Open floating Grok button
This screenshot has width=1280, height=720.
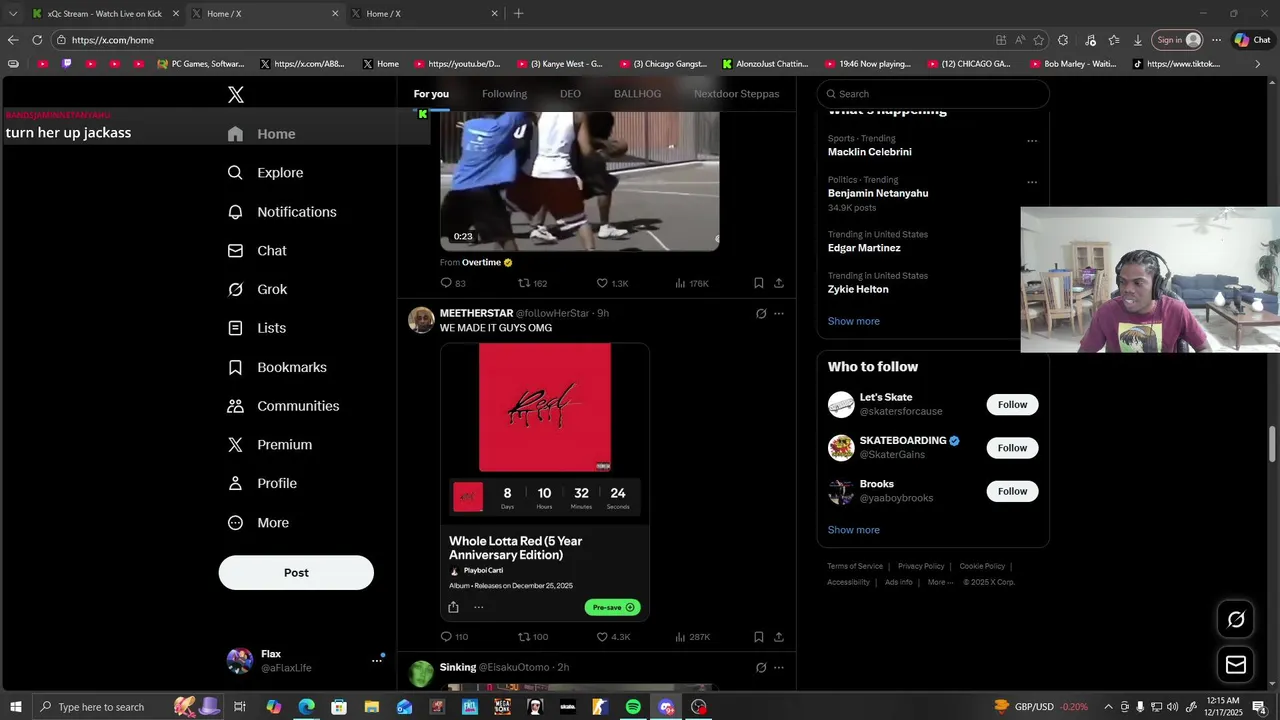(x=1236, y=620)
